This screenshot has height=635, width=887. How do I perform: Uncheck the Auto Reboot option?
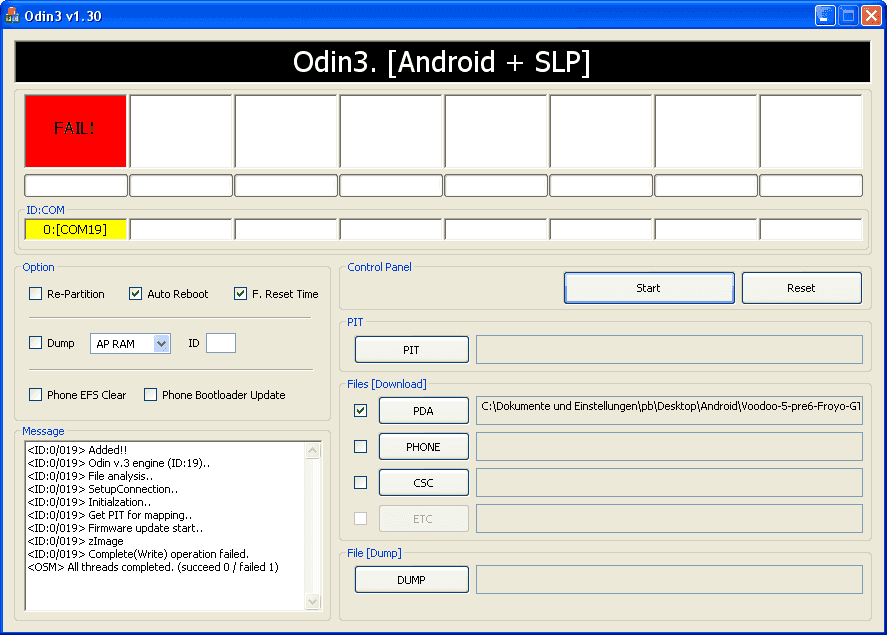pyautogui.click(x=135, y=293)
